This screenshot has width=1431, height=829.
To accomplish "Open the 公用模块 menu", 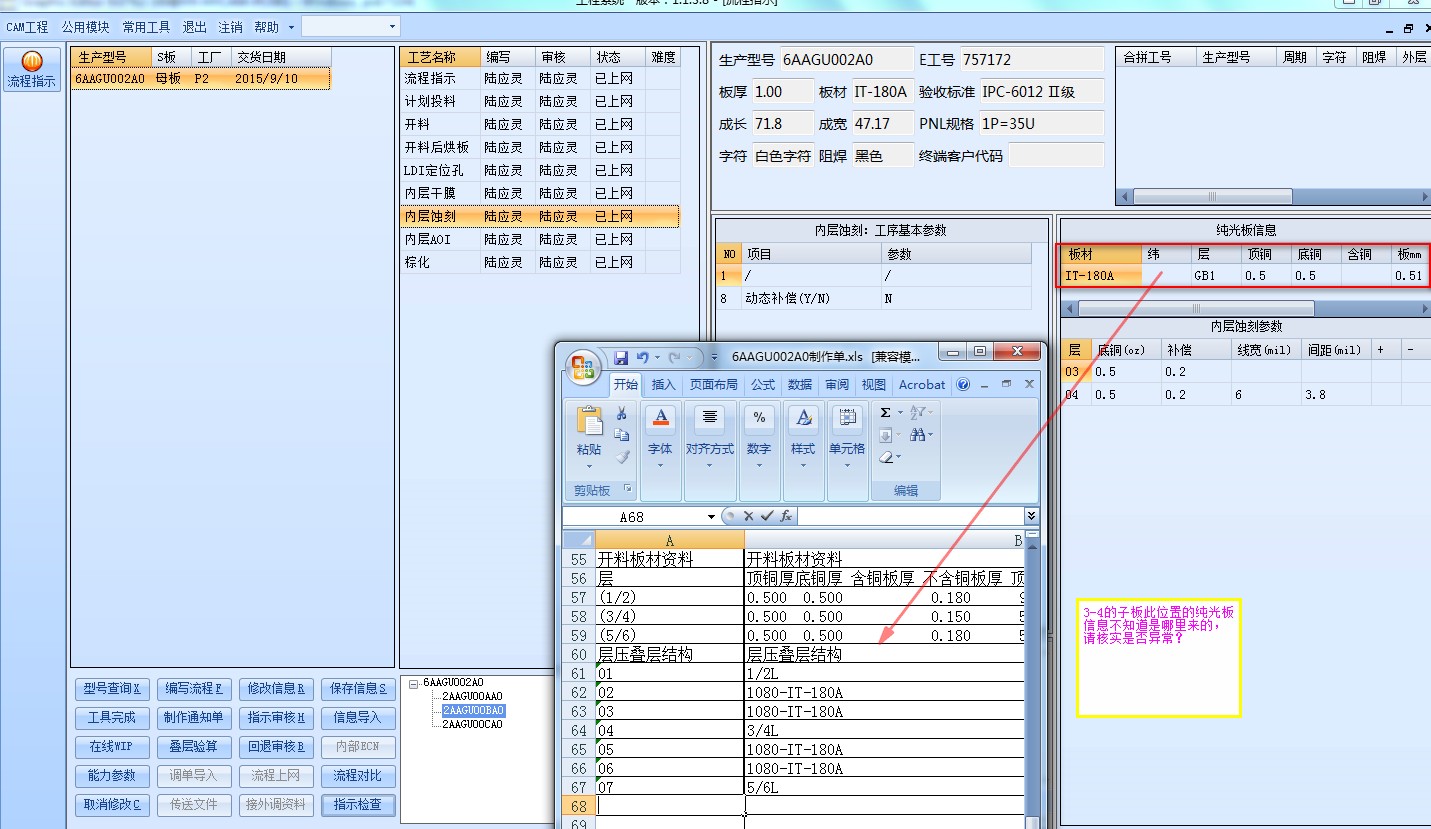I will (x=86, y=28).
